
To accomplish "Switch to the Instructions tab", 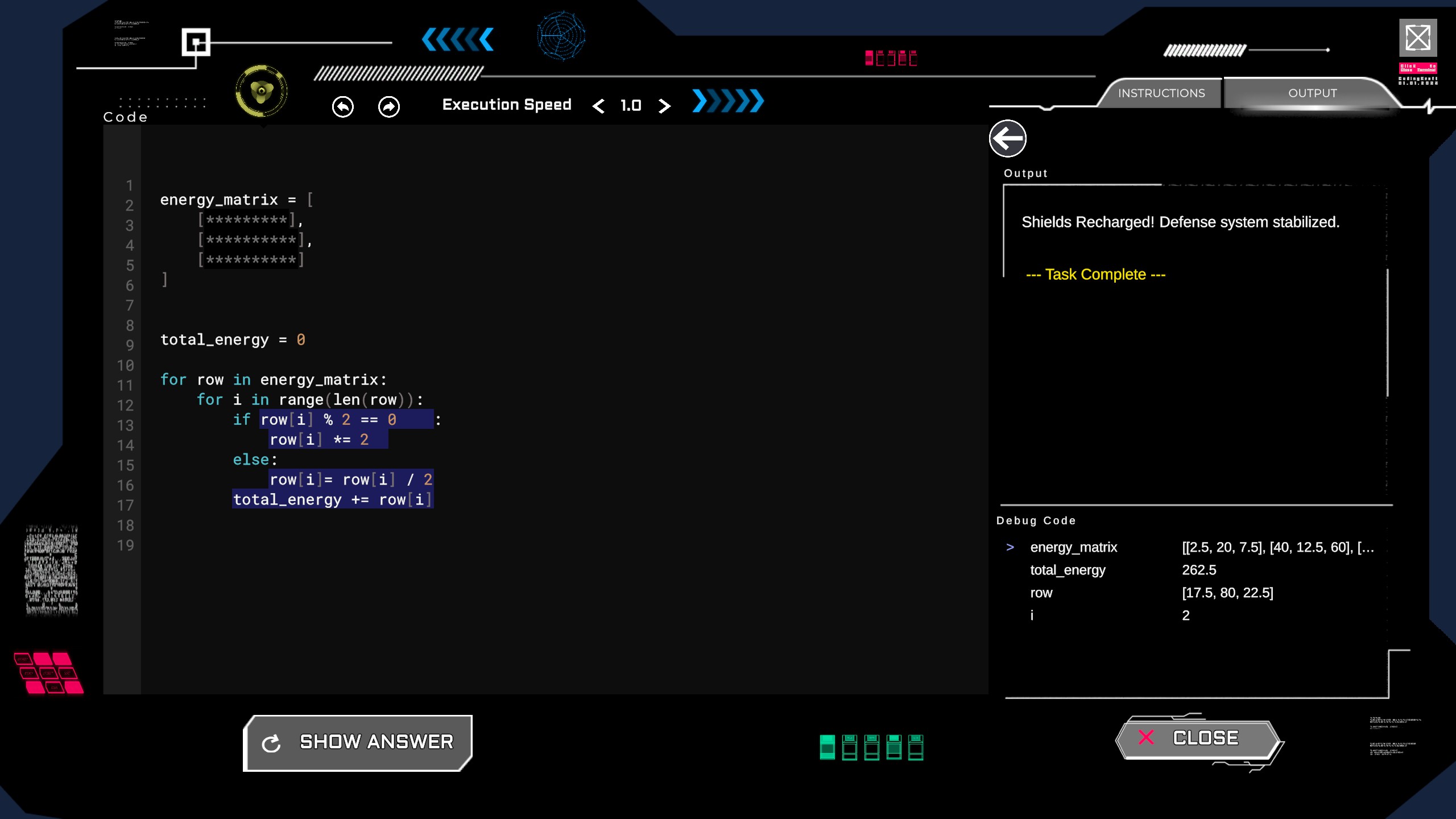I will [1161, 93].
